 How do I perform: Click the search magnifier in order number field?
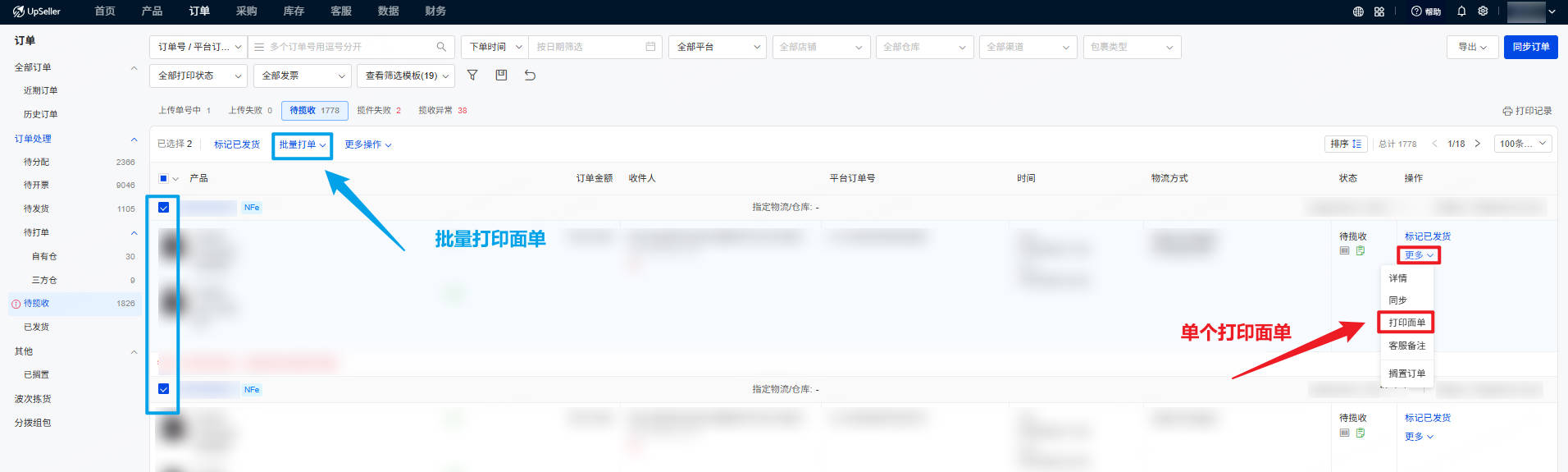(441, 47)
